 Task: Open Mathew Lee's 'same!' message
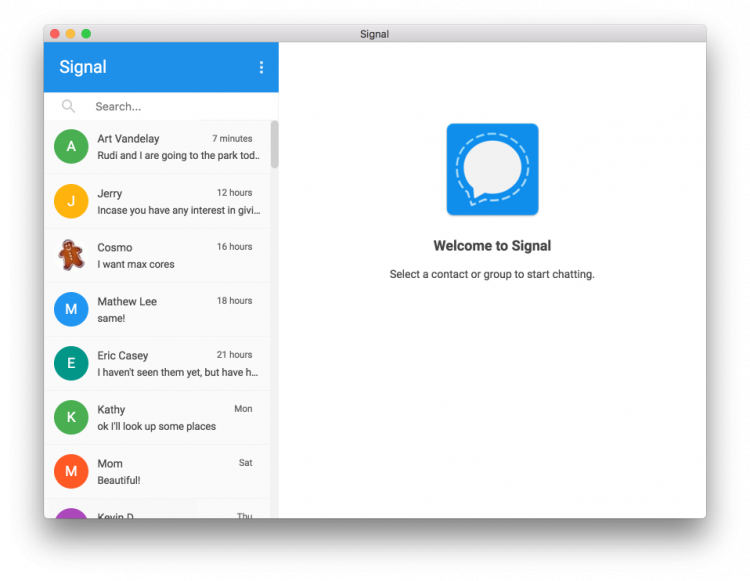pyautogui.click(x=111, y=319)
